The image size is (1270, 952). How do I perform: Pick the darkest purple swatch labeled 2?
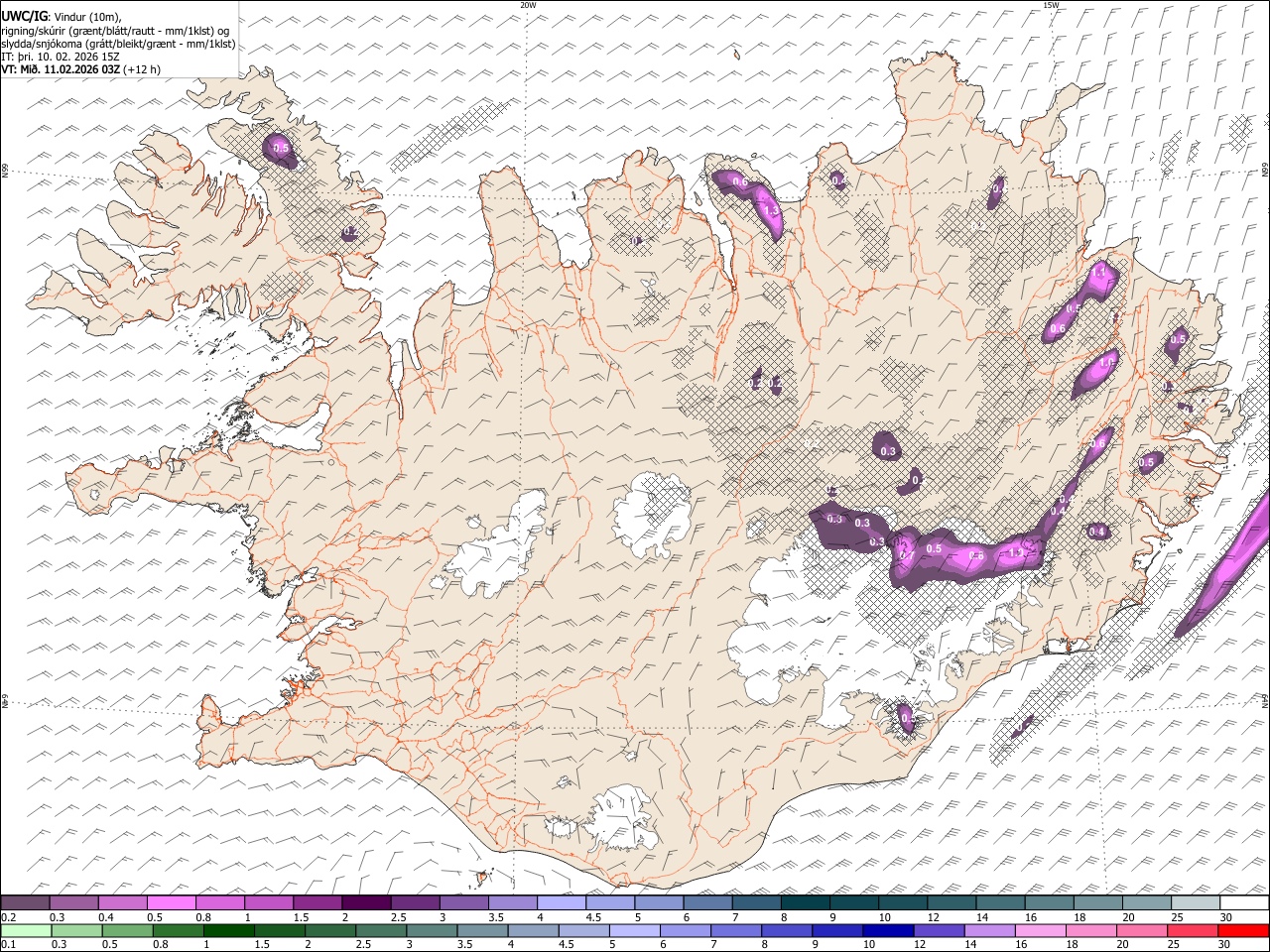pos(366,903)
